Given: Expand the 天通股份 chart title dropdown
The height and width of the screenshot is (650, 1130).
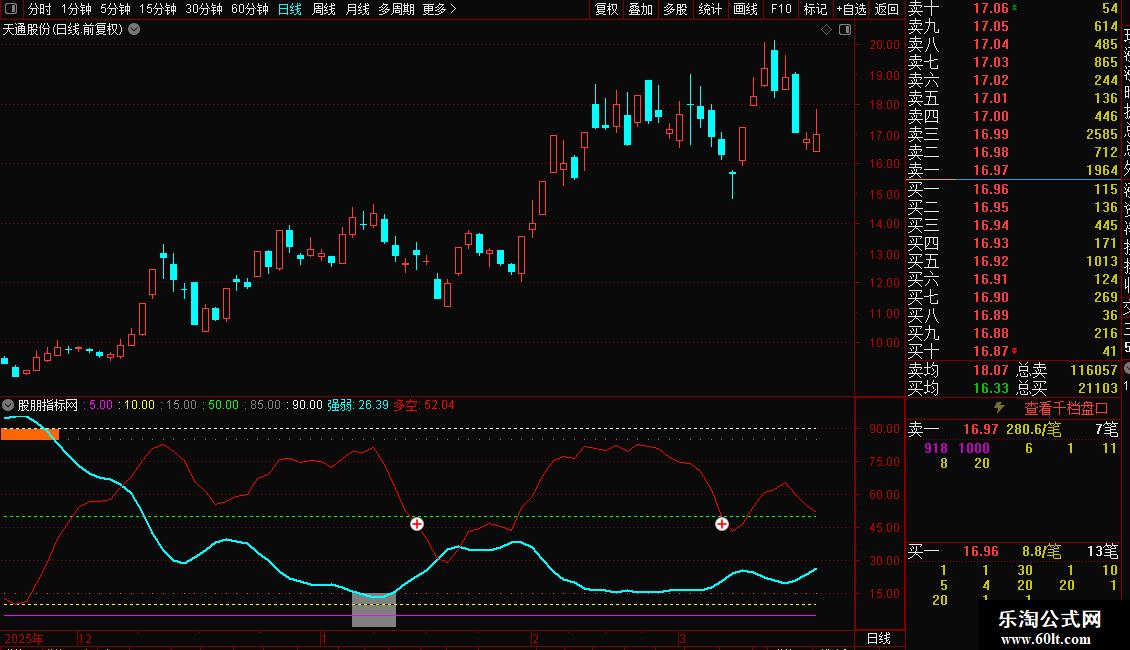Looking at the screenshot, I should [x=134, y=29].
